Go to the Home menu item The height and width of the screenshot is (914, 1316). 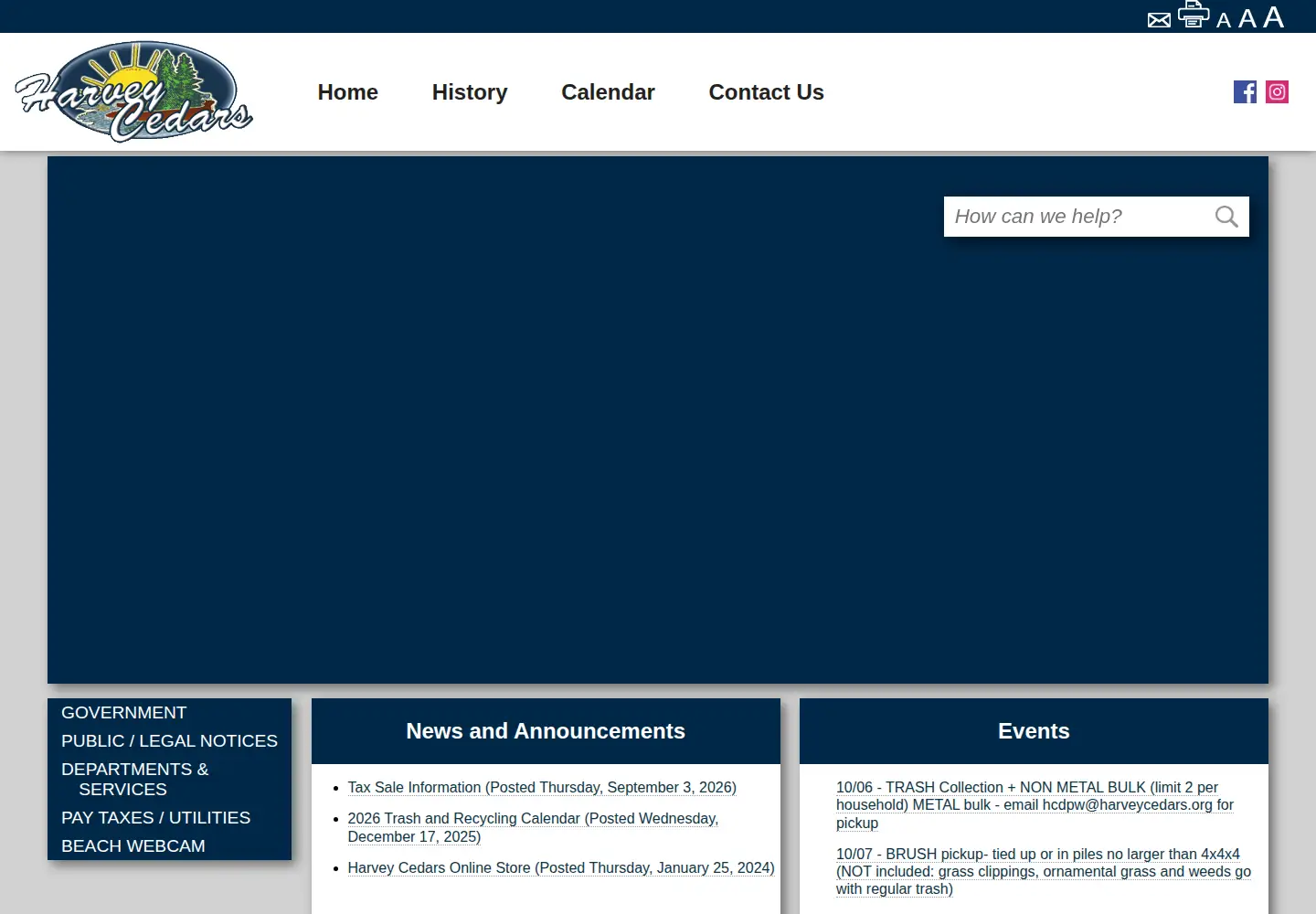coord(348,92)
